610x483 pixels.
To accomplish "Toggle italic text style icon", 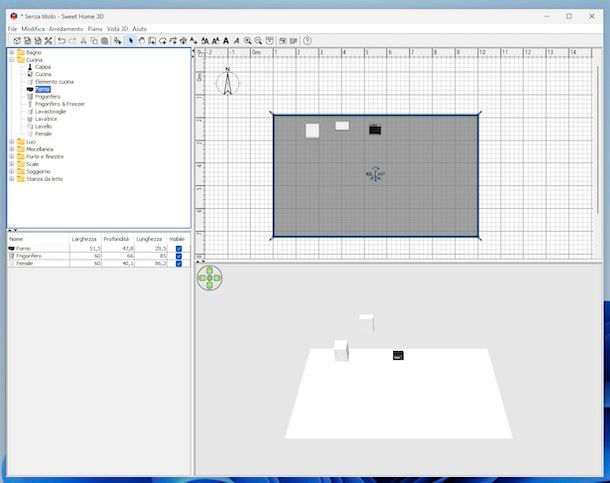I will (x=236, y=40).
